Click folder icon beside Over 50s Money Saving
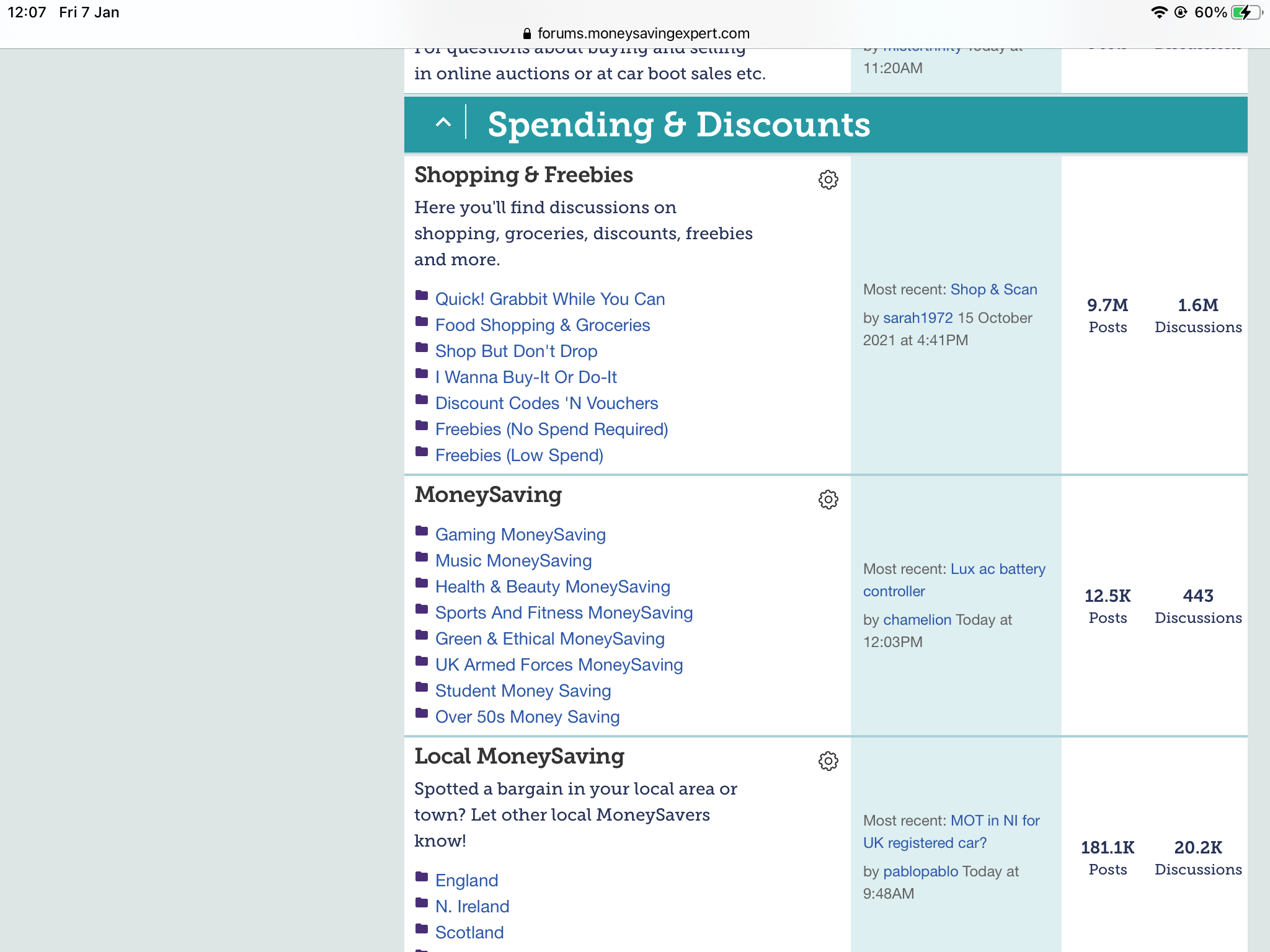Viewport: 1270px width, 952px height. click(422, 713)
